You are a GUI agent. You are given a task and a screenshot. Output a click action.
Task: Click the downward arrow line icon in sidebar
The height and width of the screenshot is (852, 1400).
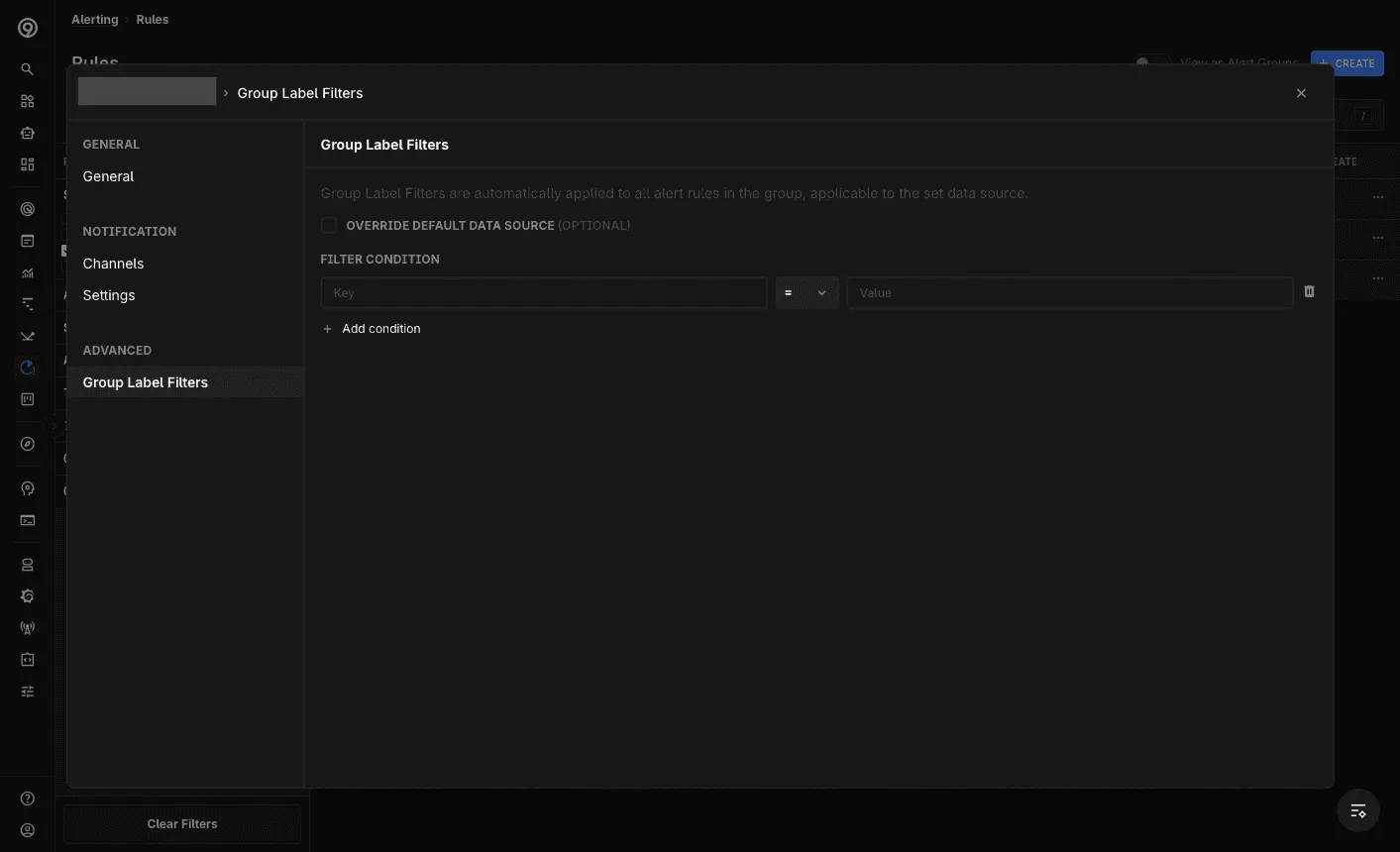click(x=28, y=336)
